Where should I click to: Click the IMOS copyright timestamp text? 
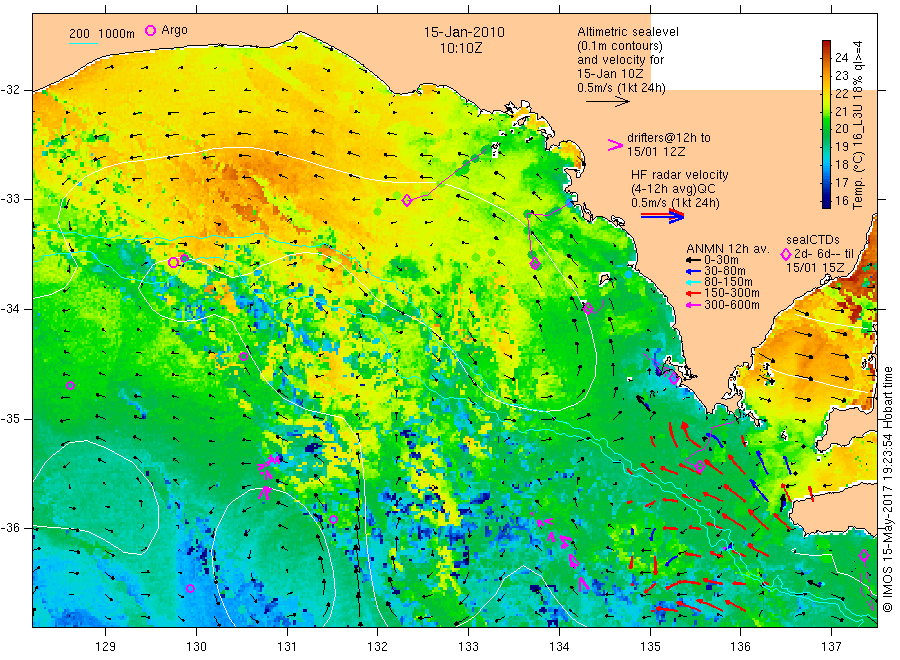[887, 490]
